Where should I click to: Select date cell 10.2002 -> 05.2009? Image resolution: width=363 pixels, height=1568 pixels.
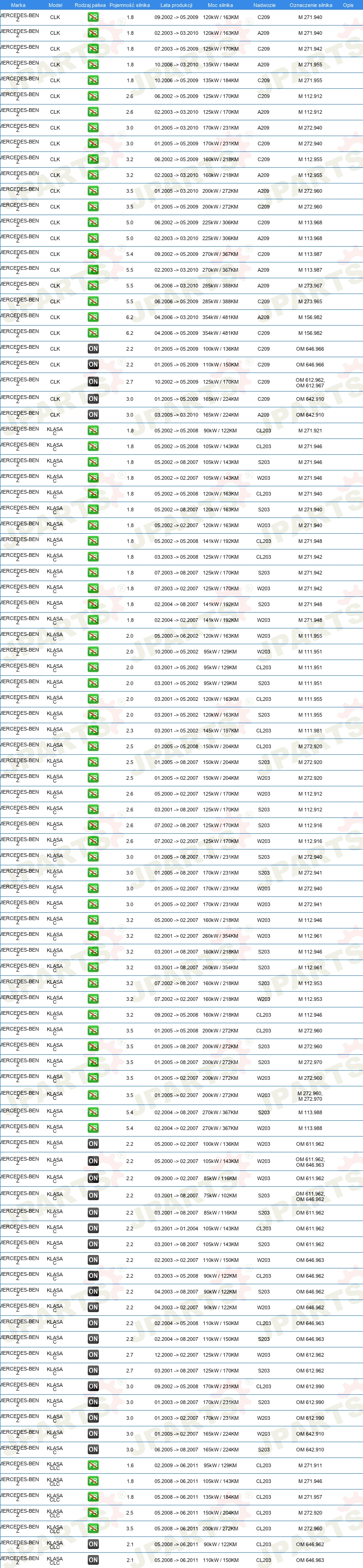point(176,382)
